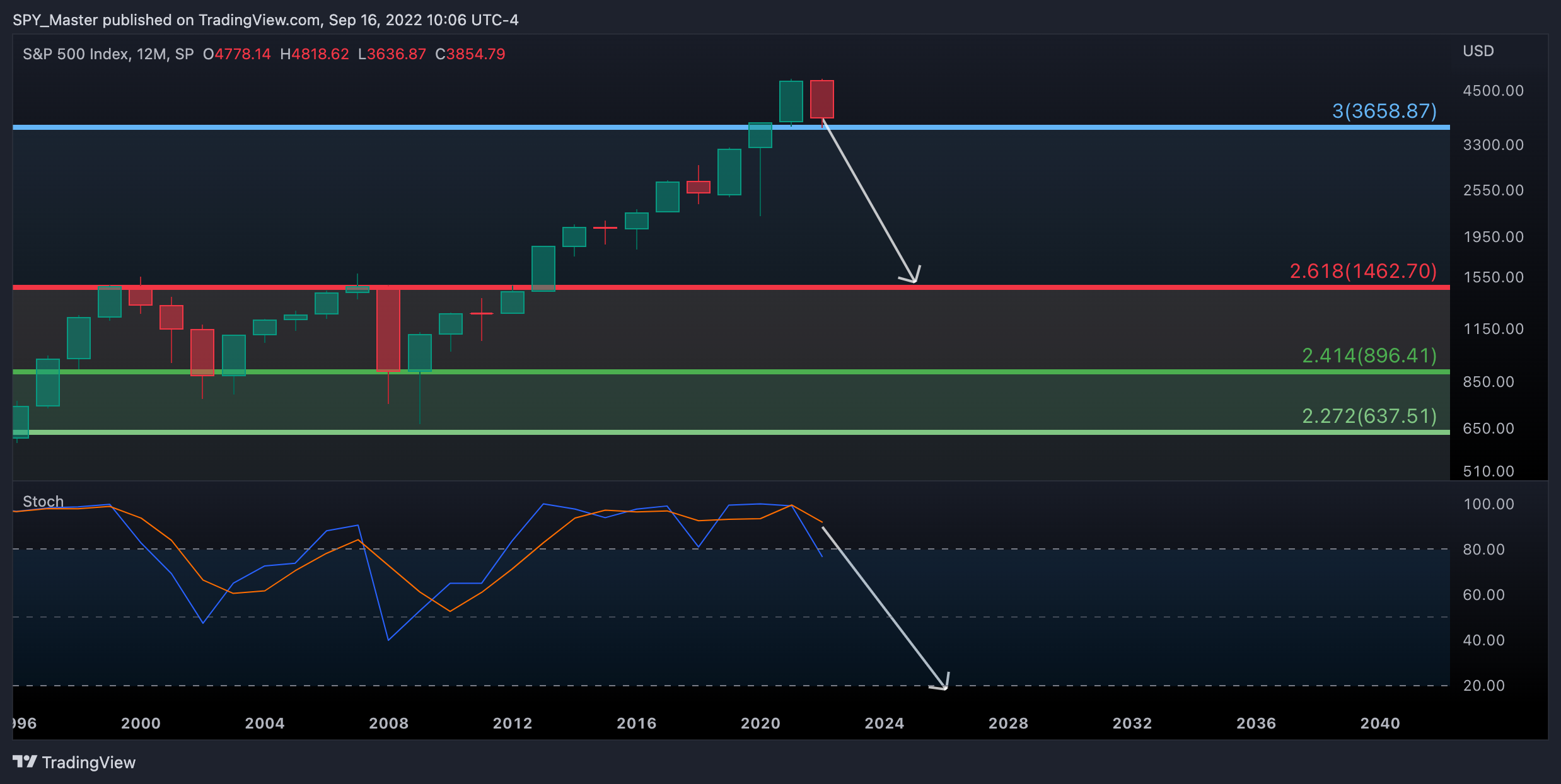Click the 1950.00 price axis label
Screen dimensions: 1561x784
[1493, 237]
